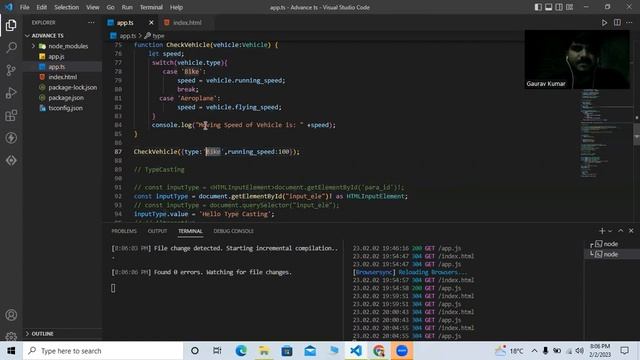The image size is (640, 360).
Task: Open the Selection menu
Action: pyautogui.click(x=67, y=7)
